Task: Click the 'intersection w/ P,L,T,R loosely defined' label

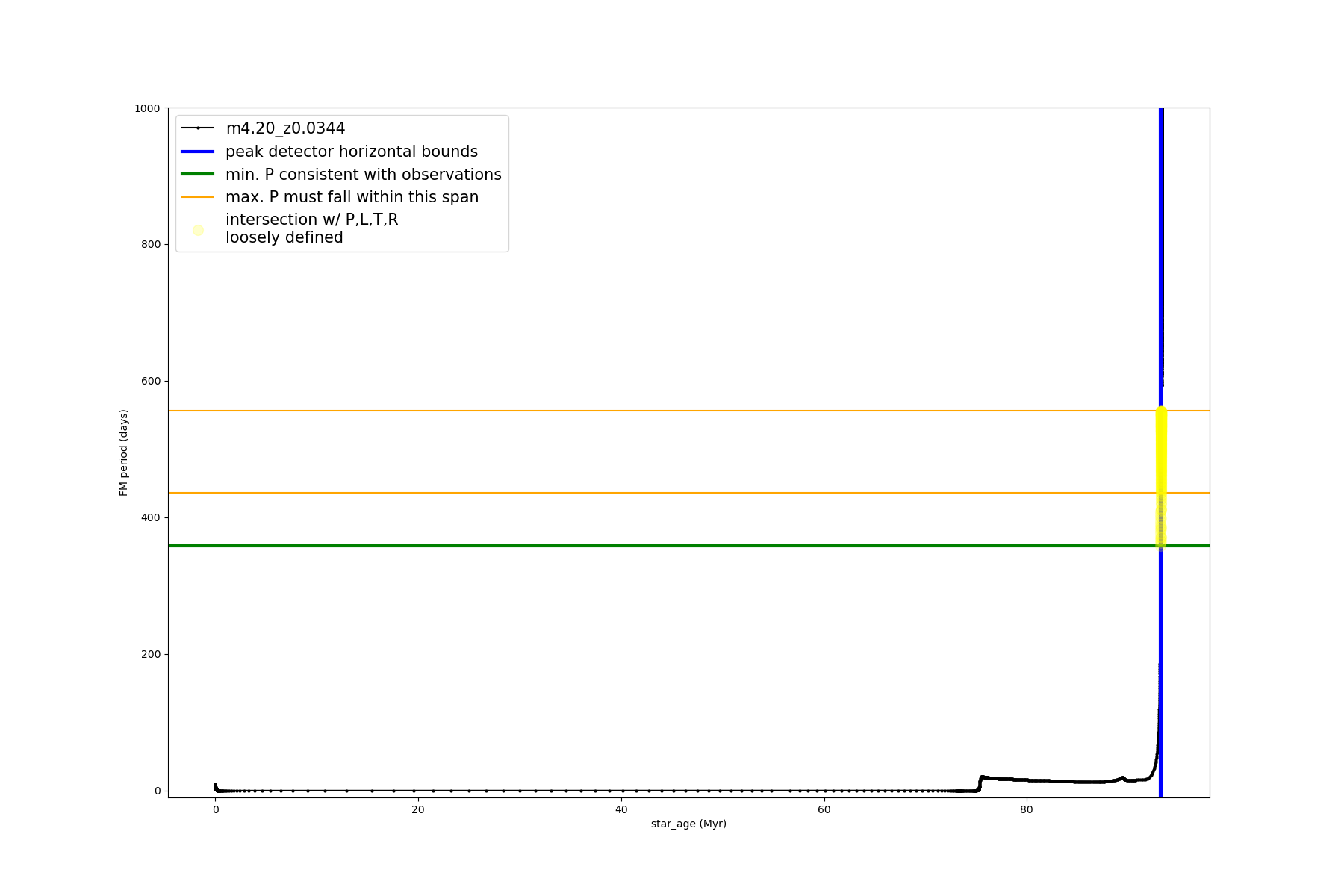Action: pos(311,228)
